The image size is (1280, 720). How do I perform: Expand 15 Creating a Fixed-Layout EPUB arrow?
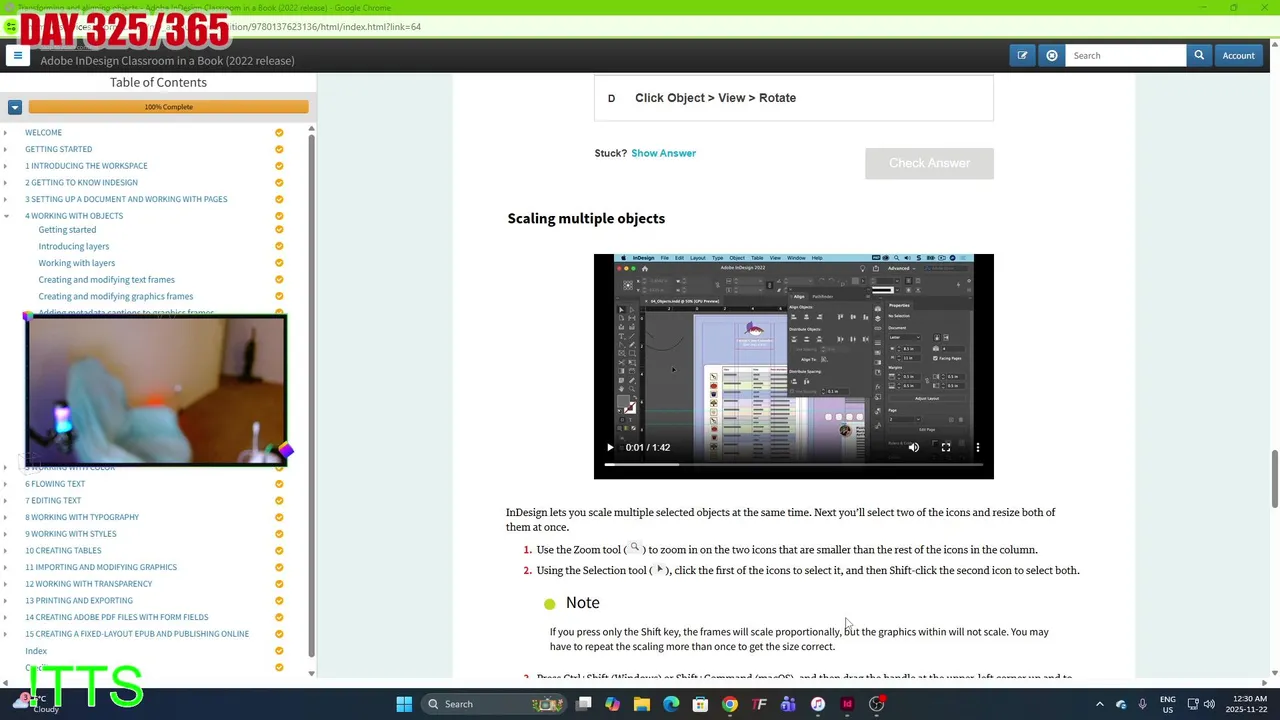[6, 634]
